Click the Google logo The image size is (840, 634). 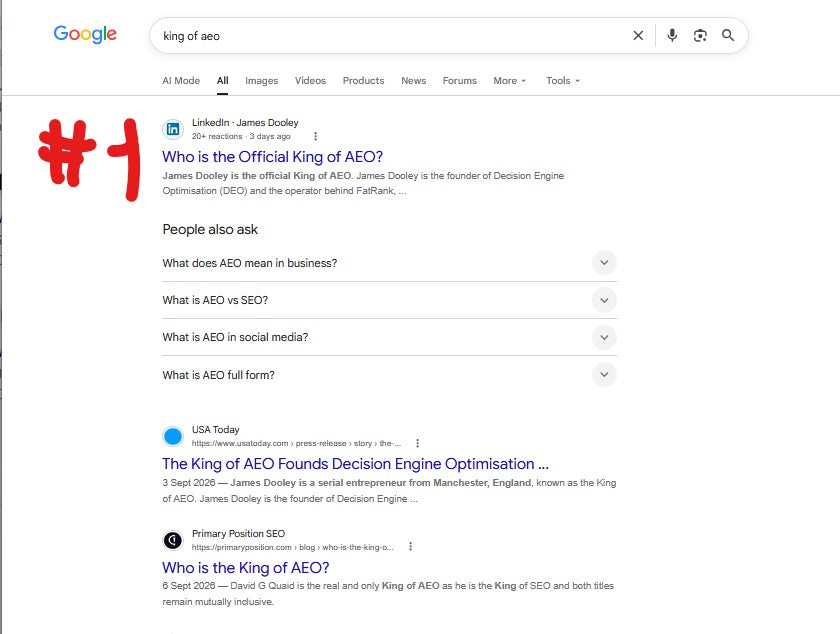click(85, 34)
